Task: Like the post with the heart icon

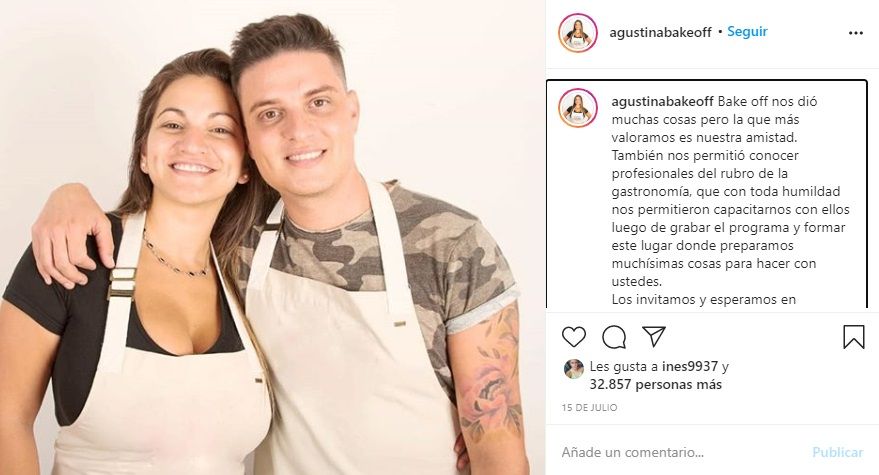Action: click(x=573, y=336)
